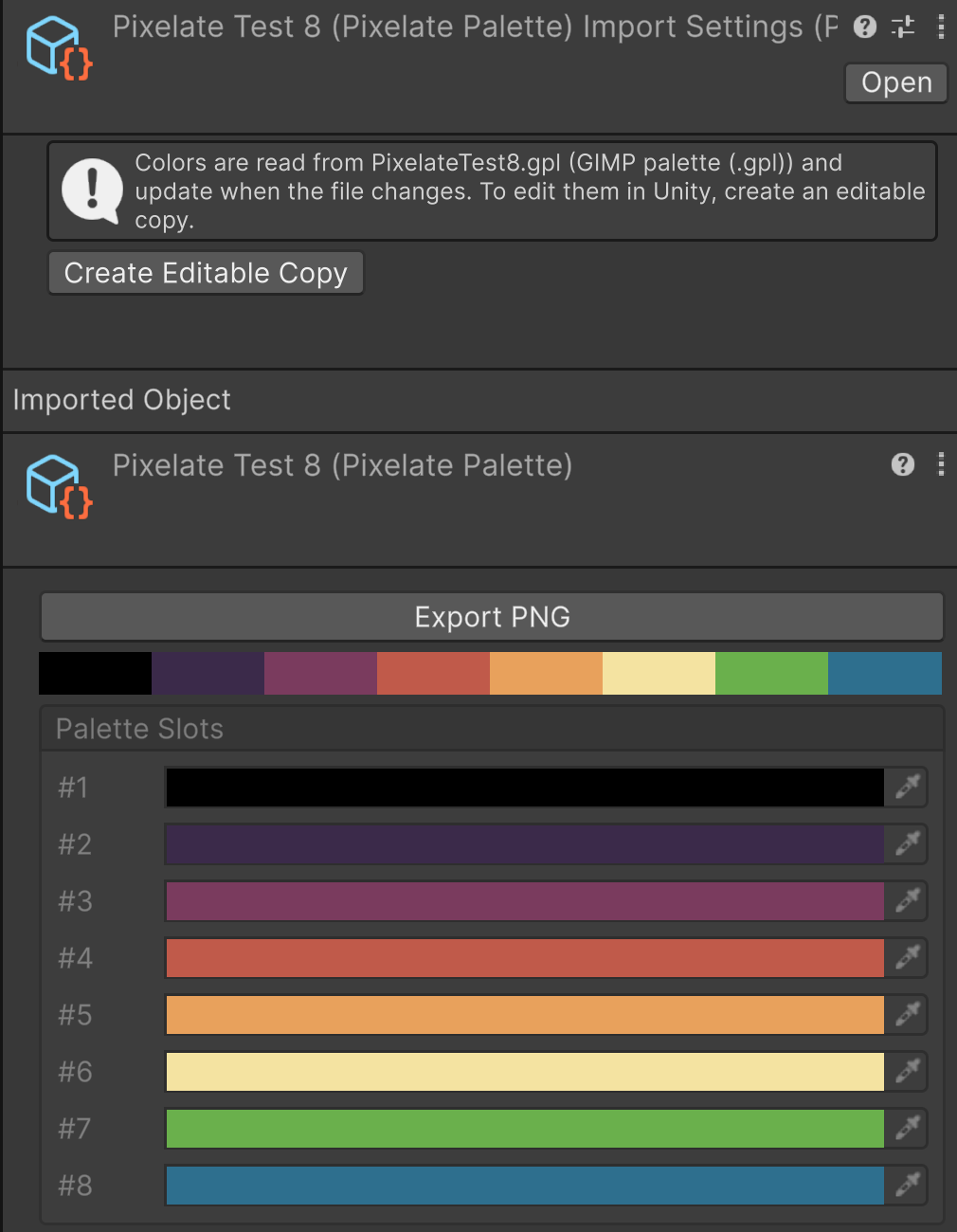The height and width of the screenshot is (1232, 957).
Task: Click the #6 slot label
Action: pos(75,1072)
